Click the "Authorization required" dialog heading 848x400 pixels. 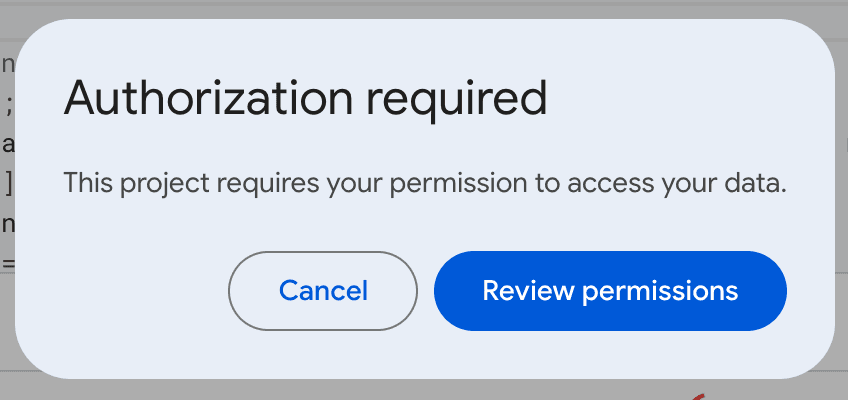coord(305,100)
